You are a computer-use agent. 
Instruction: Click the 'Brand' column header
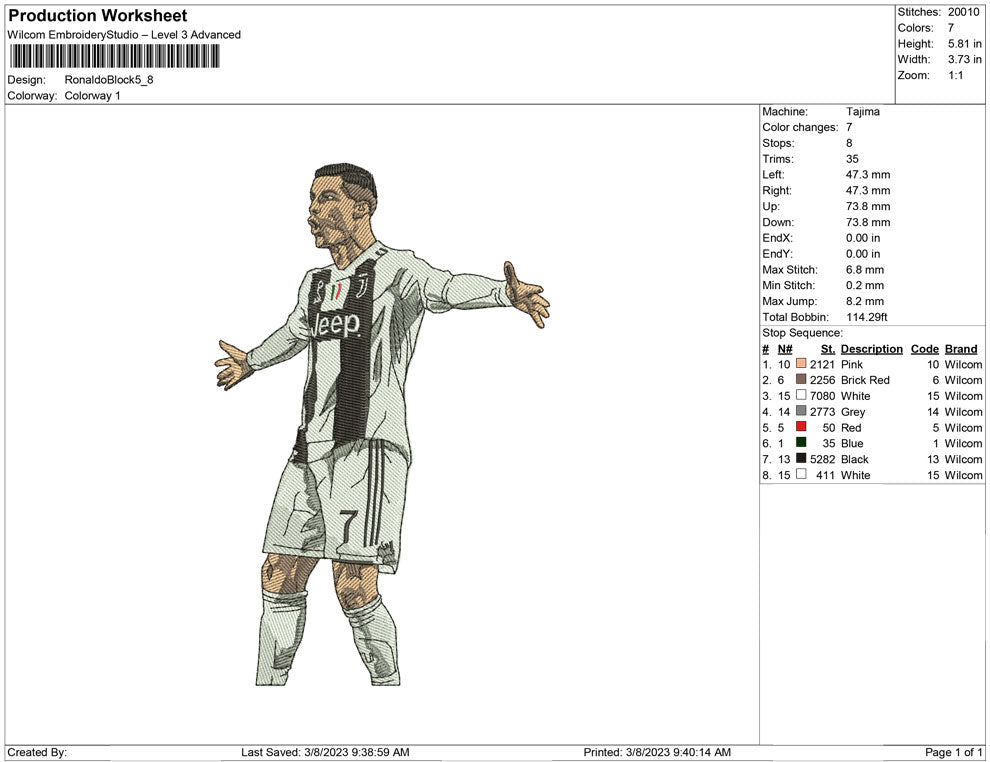961,349
